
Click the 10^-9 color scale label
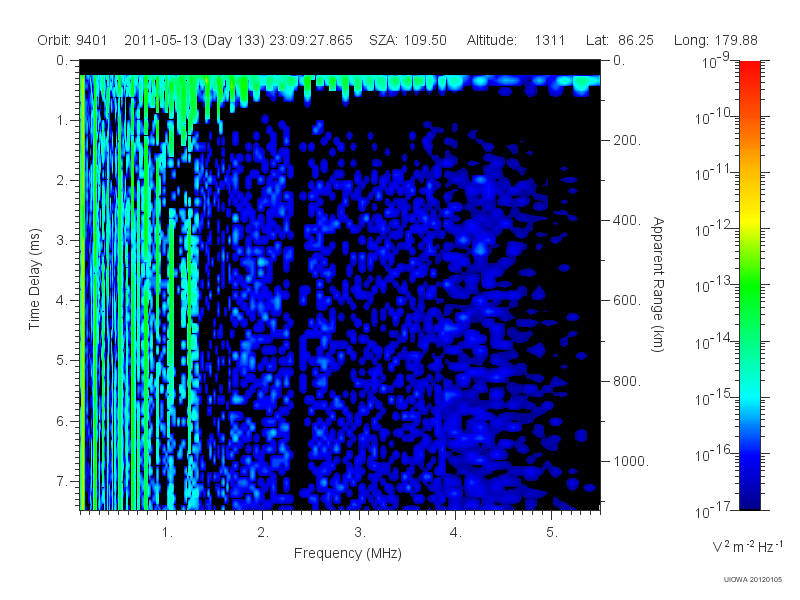pos(715,60)
